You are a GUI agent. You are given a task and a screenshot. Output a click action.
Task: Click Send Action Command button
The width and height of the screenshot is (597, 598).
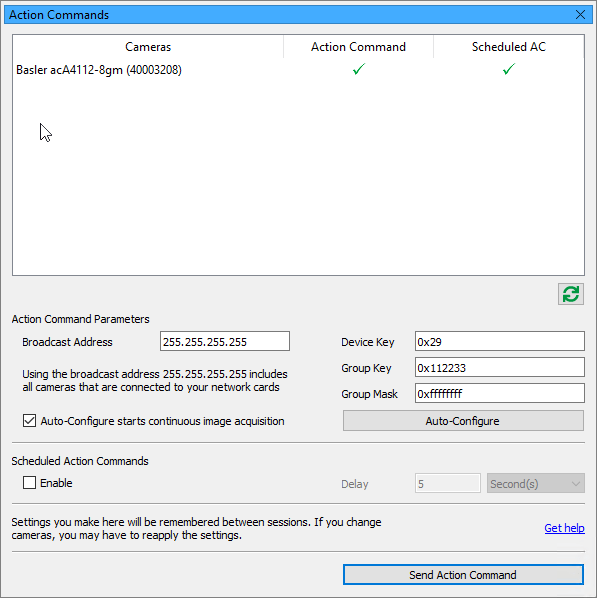(463, 574)
